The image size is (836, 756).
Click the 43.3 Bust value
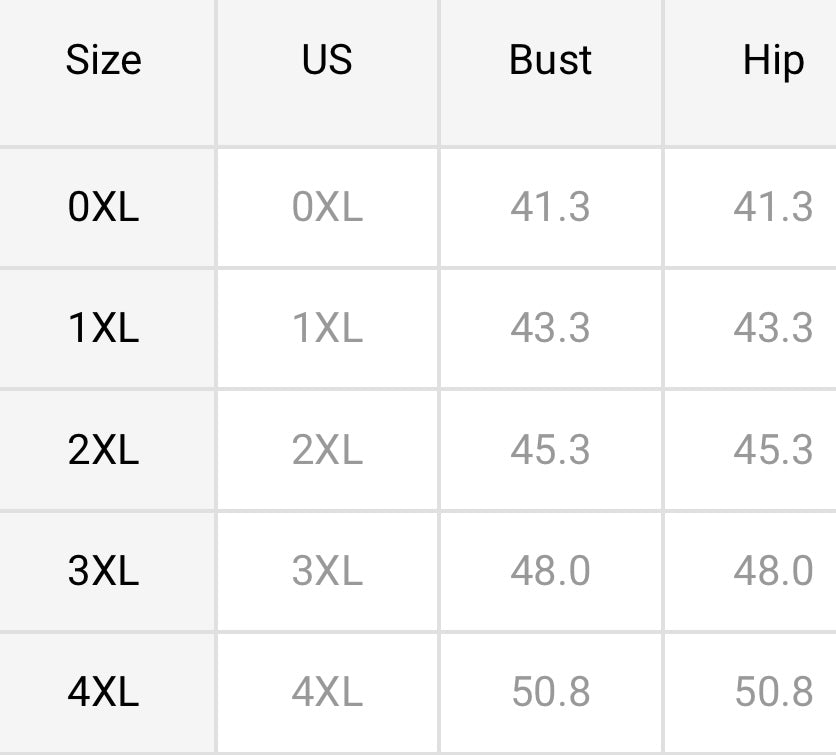click(x=550, y=329)
